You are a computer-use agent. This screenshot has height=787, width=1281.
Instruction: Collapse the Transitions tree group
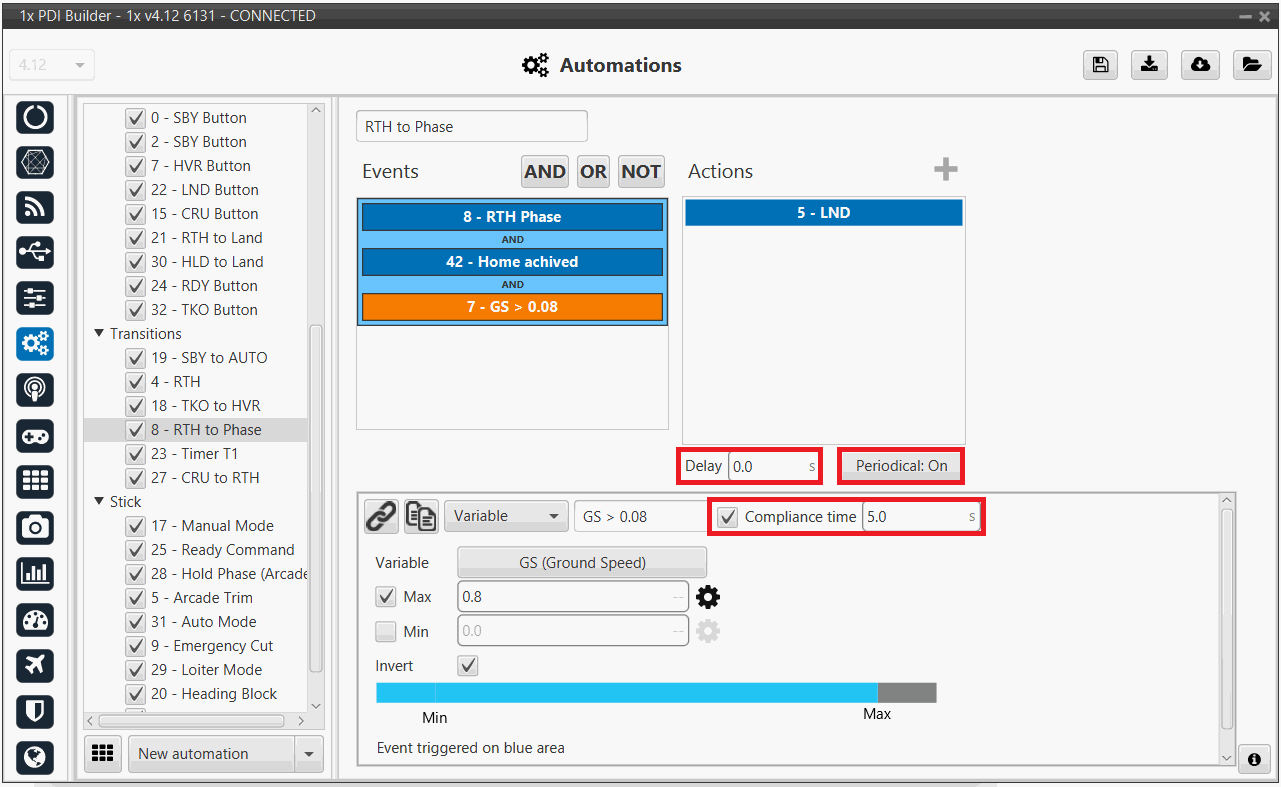pos(99,334)
